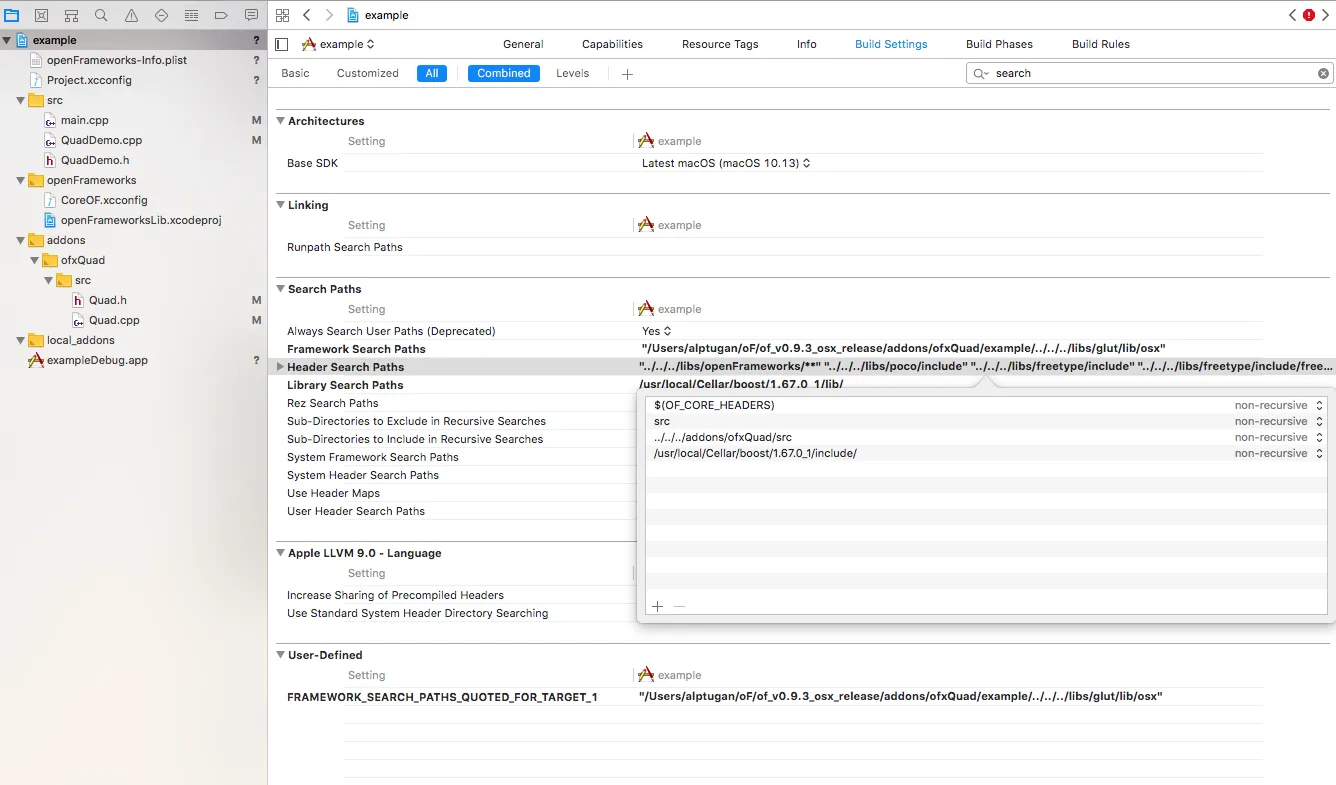Viewport: 1336px width, 785px height.
Task: Click the add build setting plus icon
Action: pyautogui.click(x=627, y=74)
